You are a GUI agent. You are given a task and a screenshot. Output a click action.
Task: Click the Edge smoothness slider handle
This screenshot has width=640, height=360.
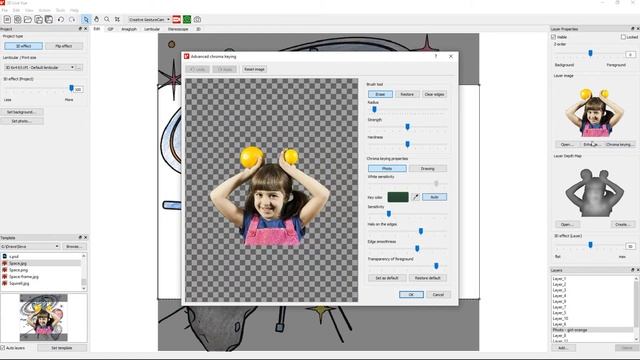click(x=417, y=248)
